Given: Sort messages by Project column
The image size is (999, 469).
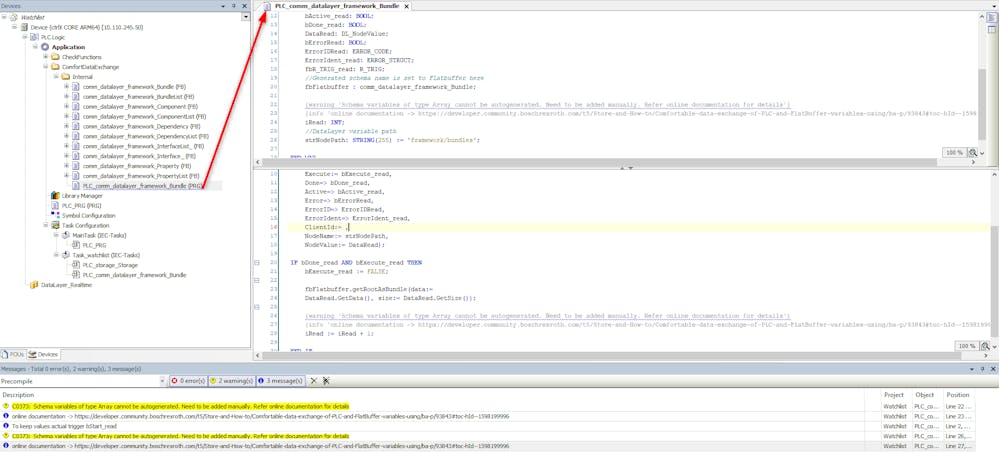Looking at the screenshot, I should coord(895,395).
